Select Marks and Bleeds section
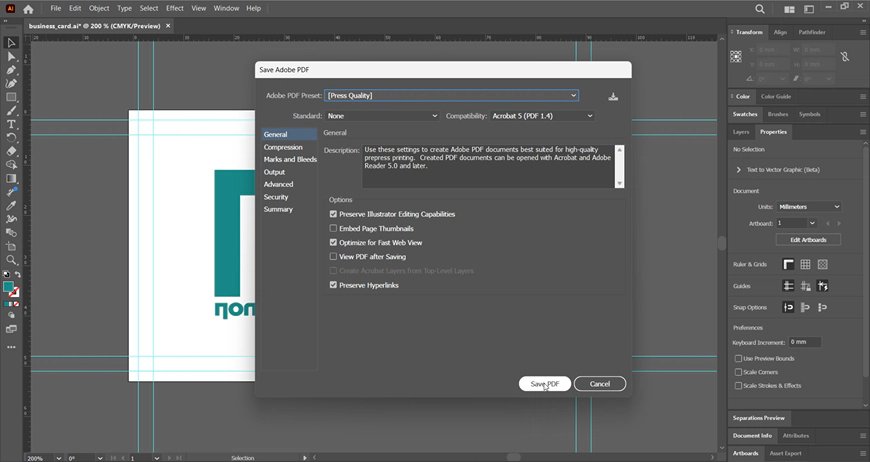Viewport: 870px width, 462px height. coord(290,159)
